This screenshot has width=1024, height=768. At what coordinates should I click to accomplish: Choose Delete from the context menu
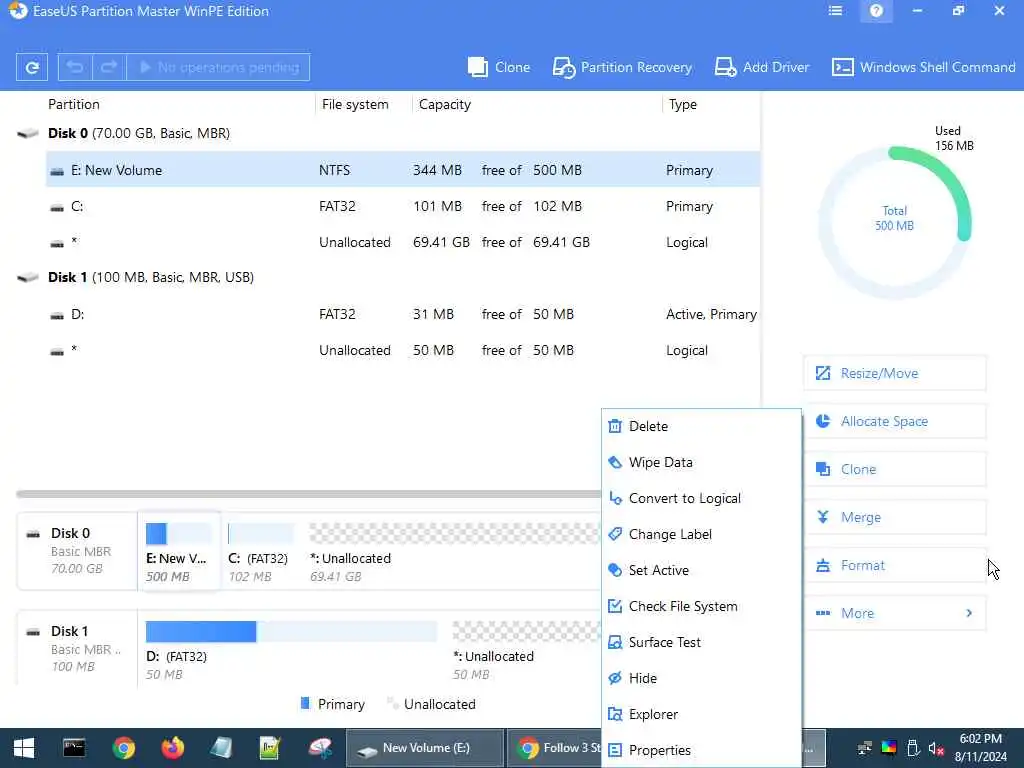point(701,426)
